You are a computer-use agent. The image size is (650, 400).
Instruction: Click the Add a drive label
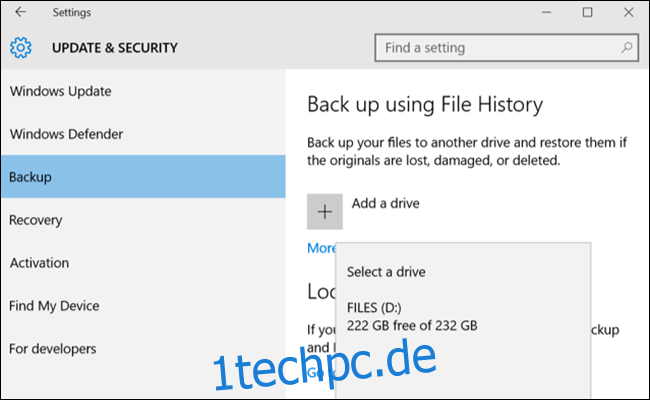[386, 204]
